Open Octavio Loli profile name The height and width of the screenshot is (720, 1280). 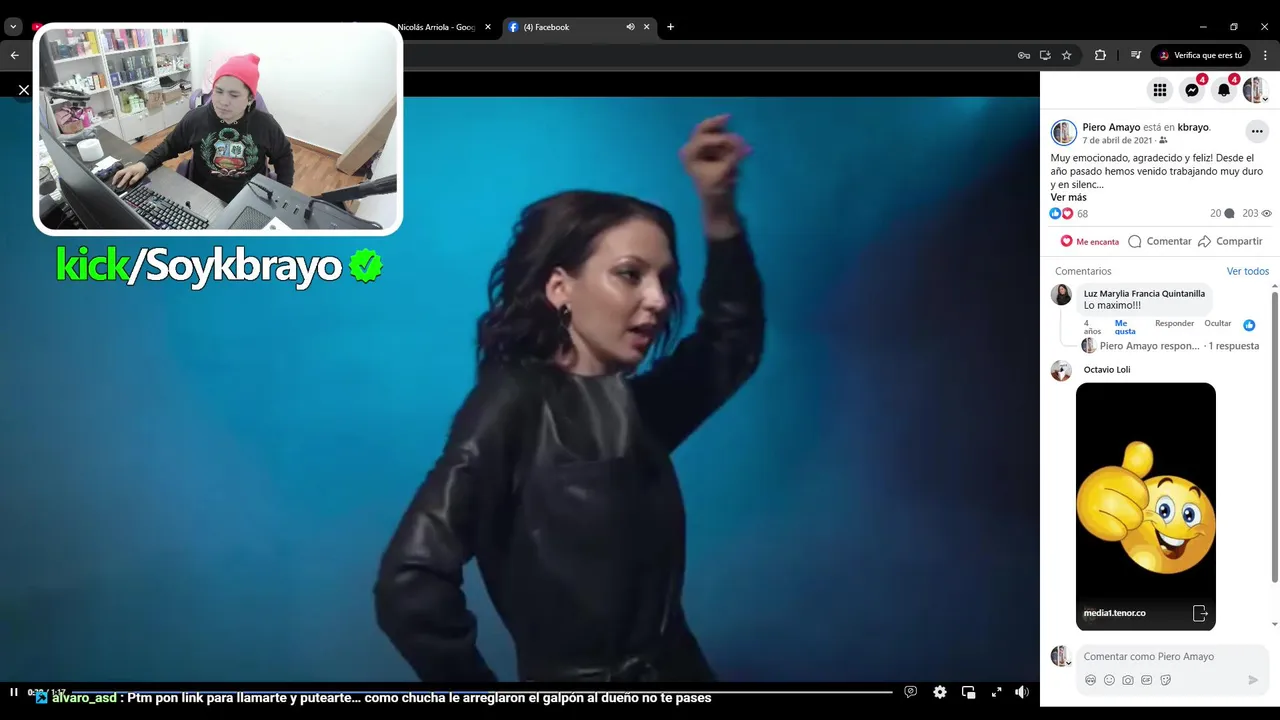[x=1107, y=370]
